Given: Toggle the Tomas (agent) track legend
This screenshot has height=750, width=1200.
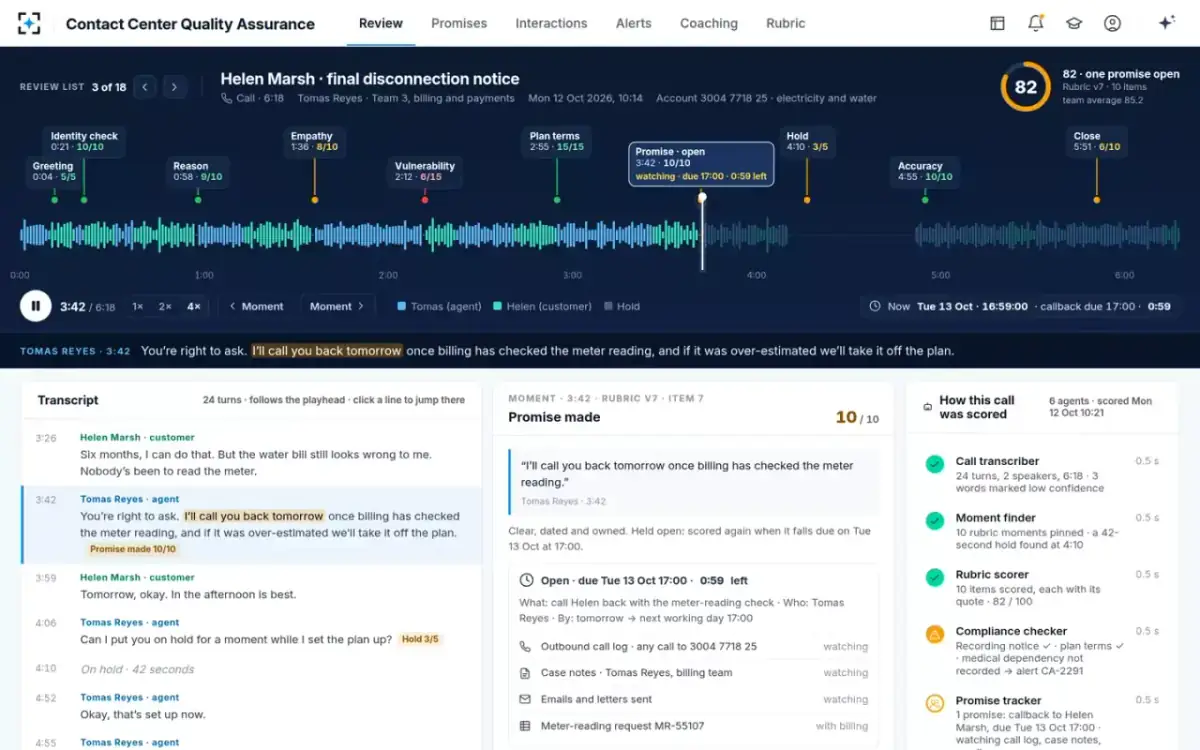Looking at the screenshot, I should point(439,306).
